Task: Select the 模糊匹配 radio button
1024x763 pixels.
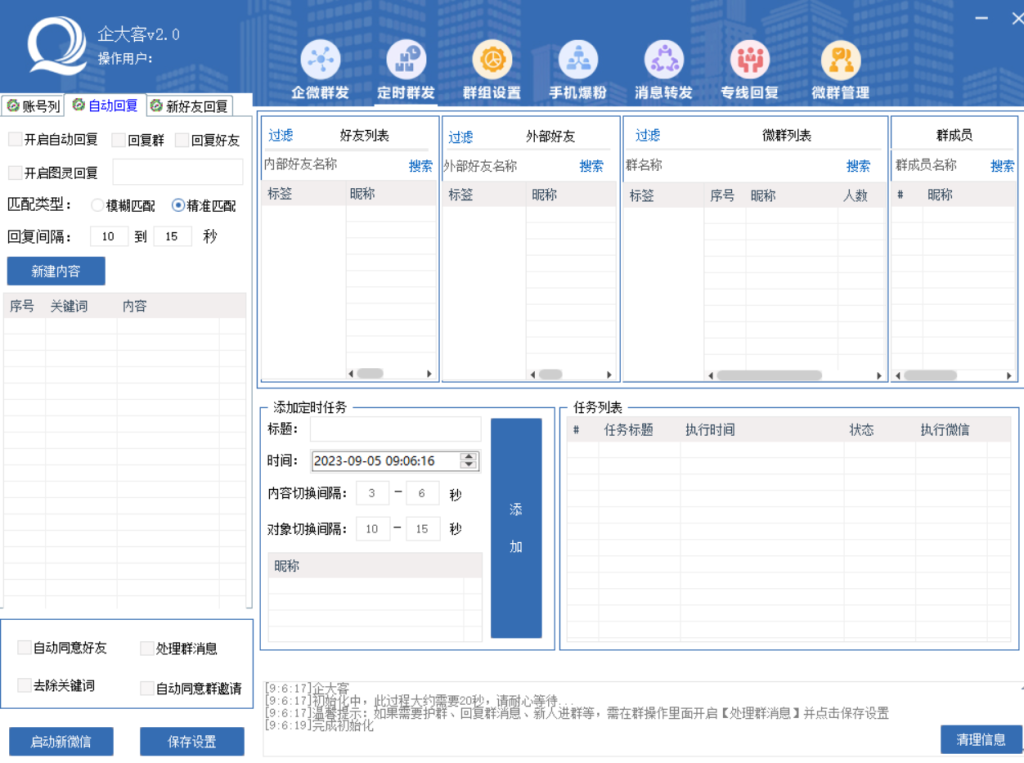Action: click(98, 206)
